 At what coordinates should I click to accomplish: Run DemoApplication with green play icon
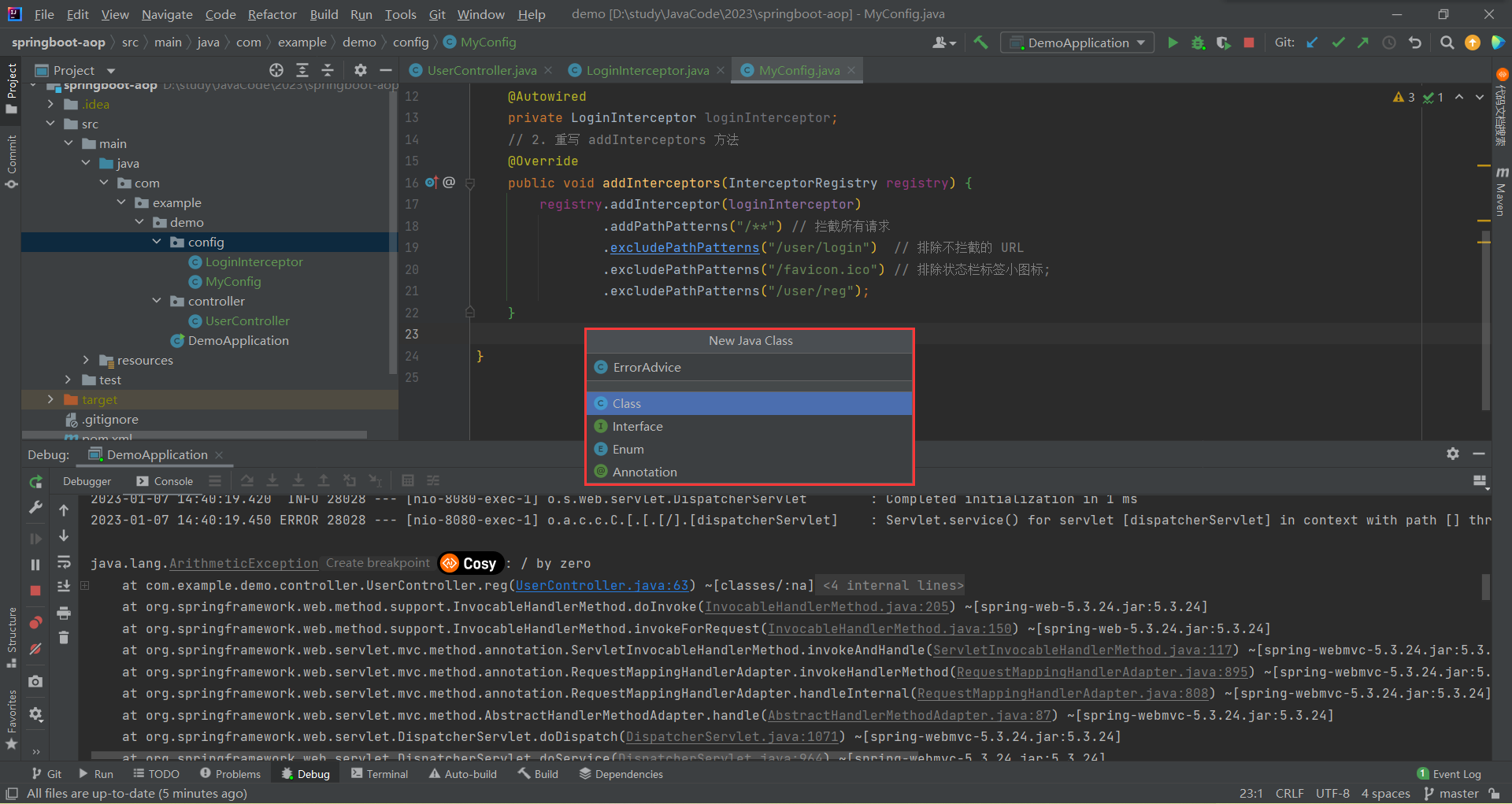pyautogui.click(x=1173, y=43)
